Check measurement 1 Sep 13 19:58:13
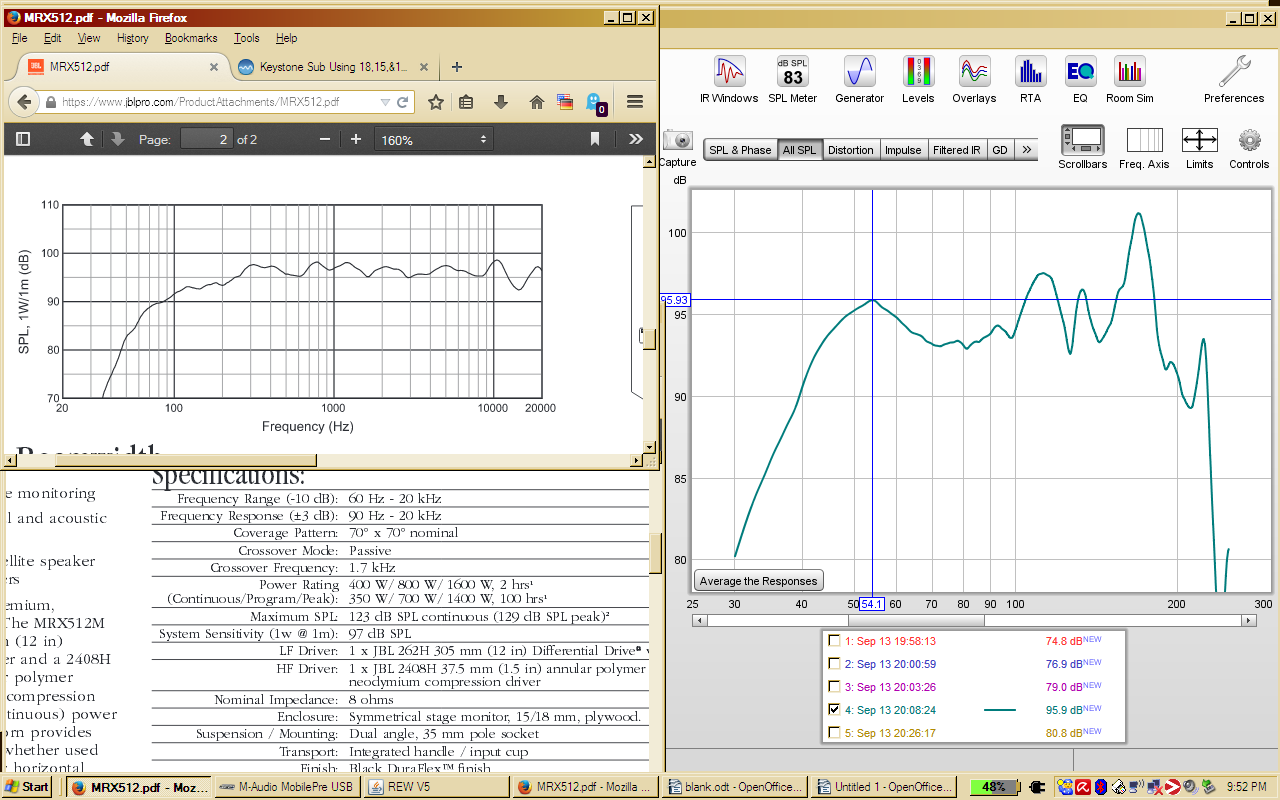Image resolution: width=1280 pixels, height=800 pixels. pyautogui.click(x=834, y=641)
